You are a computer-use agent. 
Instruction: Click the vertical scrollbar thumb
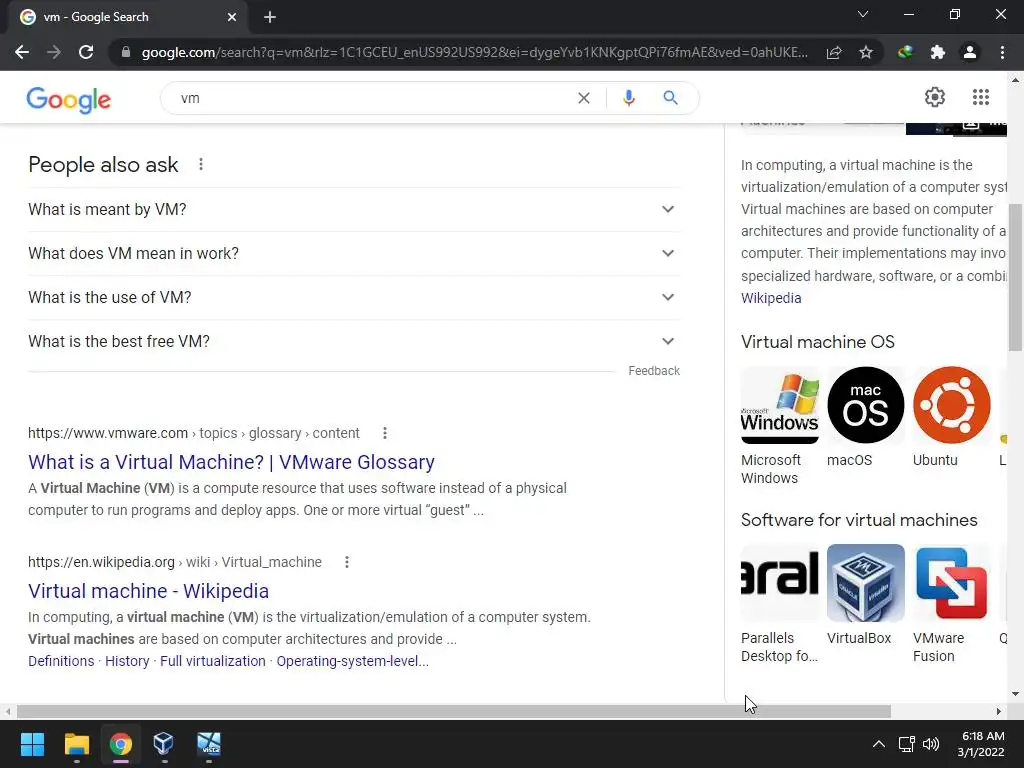1015,278
